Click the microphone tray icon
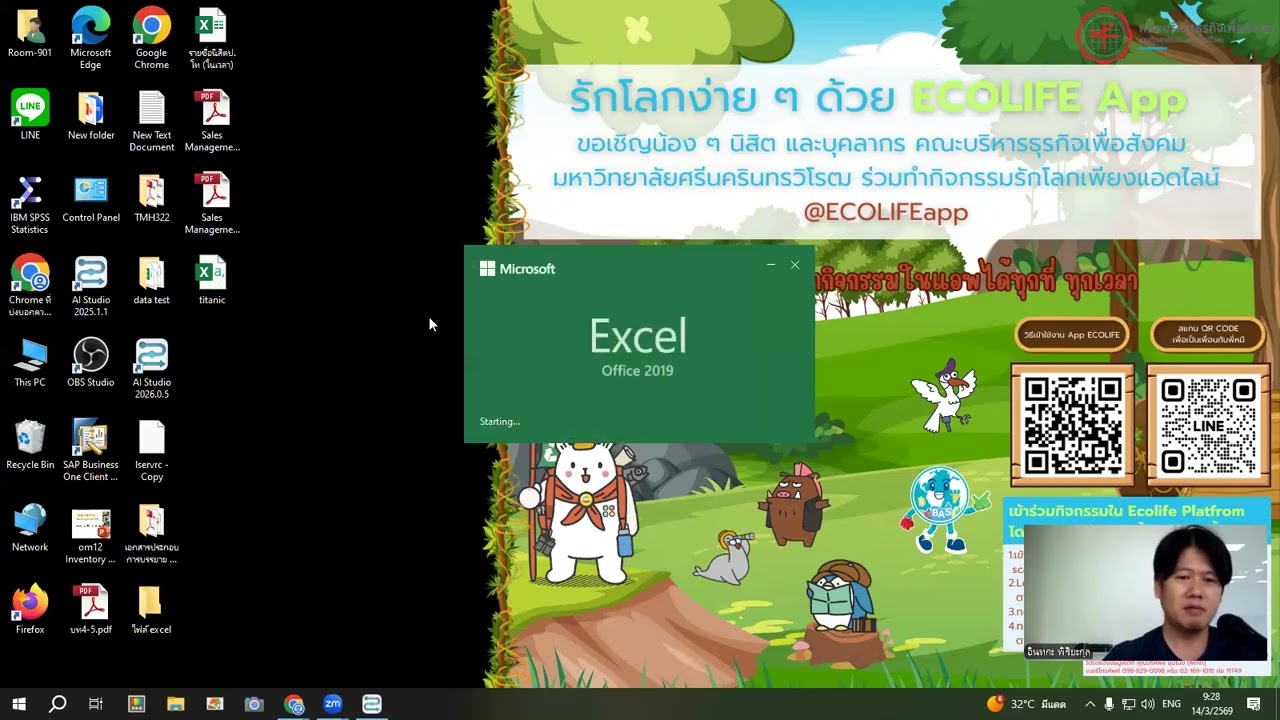1280x720 pixels. point(1109,704)
